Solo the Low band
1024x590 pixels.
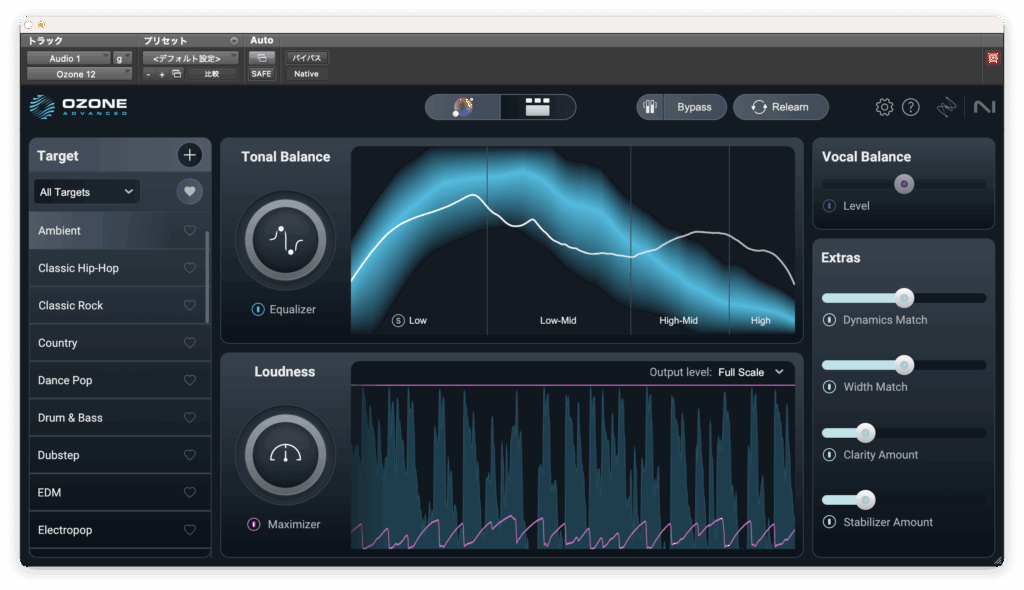398,321
